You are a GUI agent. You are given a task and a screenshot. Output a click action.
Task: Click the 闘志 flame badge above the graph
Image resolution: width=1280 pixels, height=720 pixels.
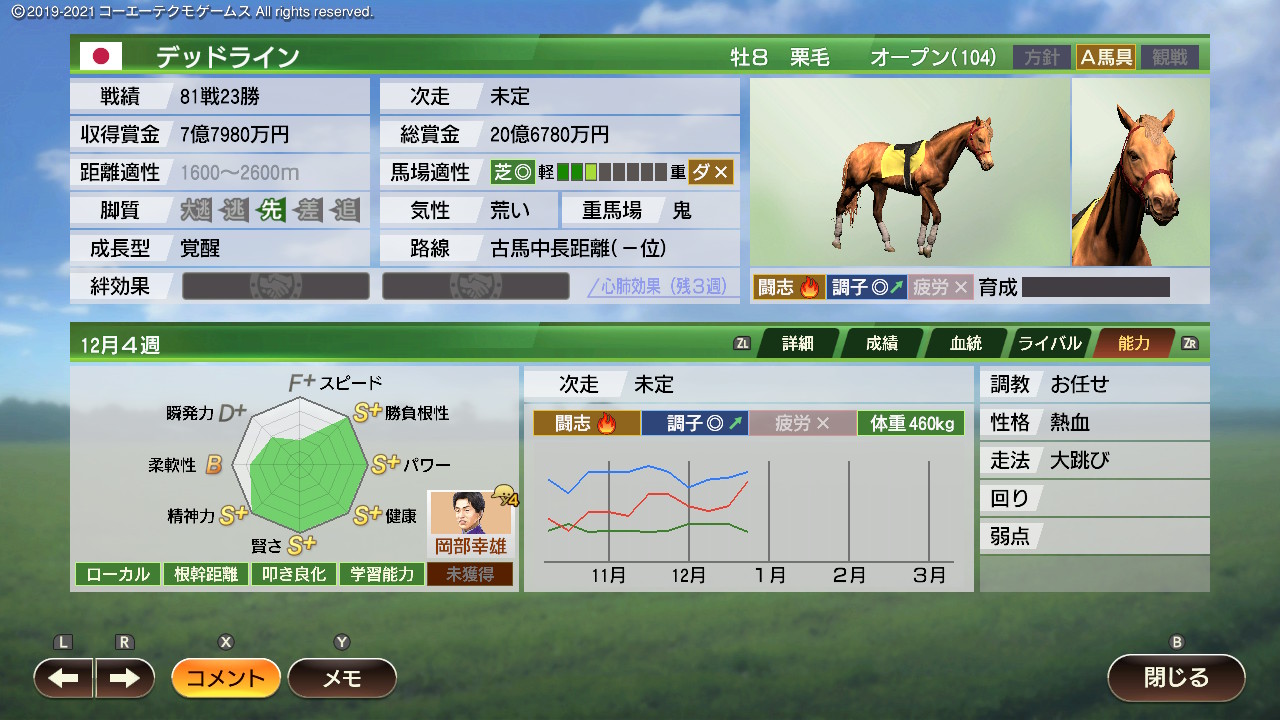(587, 423)
